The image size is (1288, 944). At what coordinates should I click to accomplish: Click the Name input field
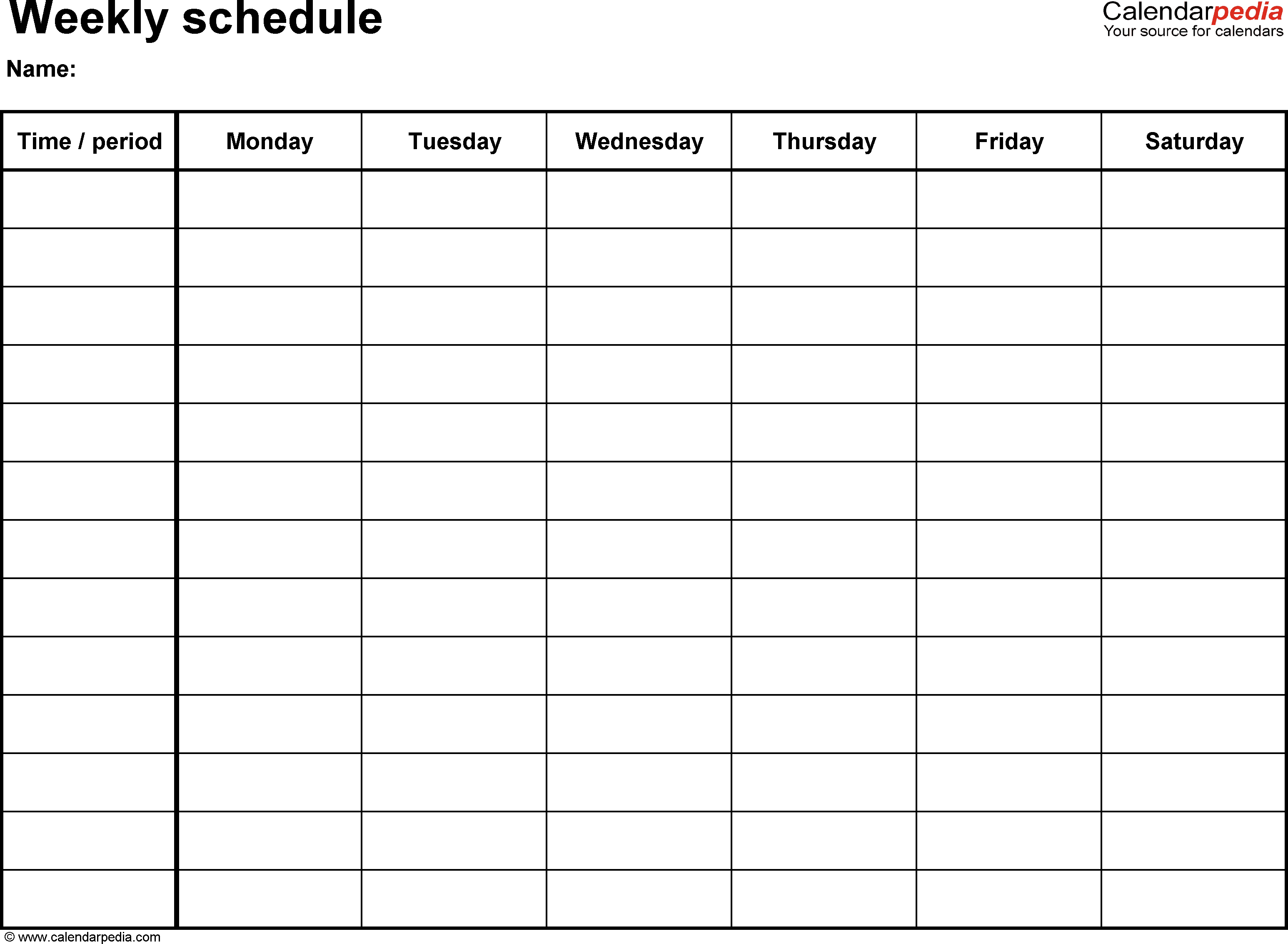[300, 74]
